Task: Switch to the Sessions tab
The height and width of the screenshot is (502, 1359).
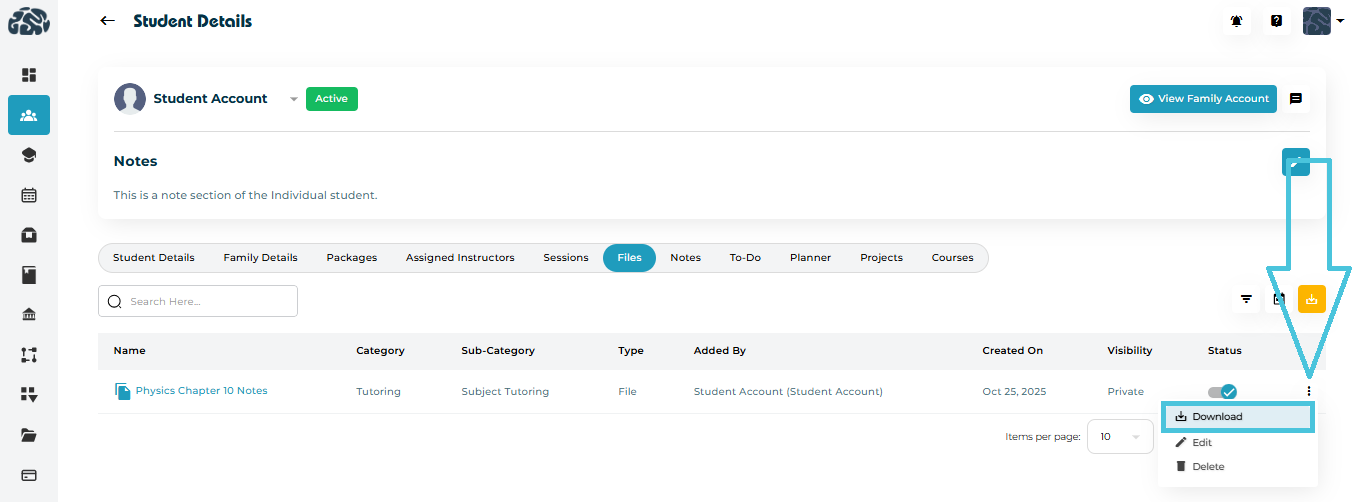Action: coord(565,258)
